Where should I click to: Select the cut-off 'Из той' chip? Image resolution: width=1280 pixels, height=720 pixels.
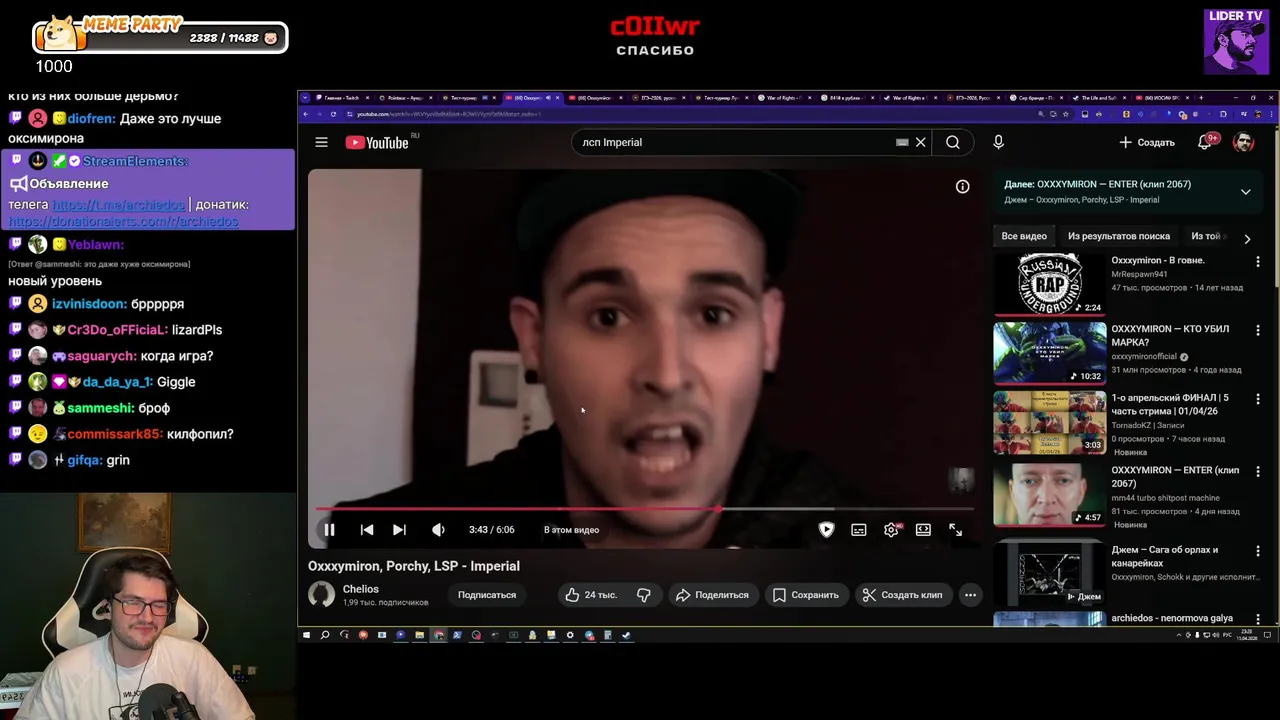tap(1207, 236)
